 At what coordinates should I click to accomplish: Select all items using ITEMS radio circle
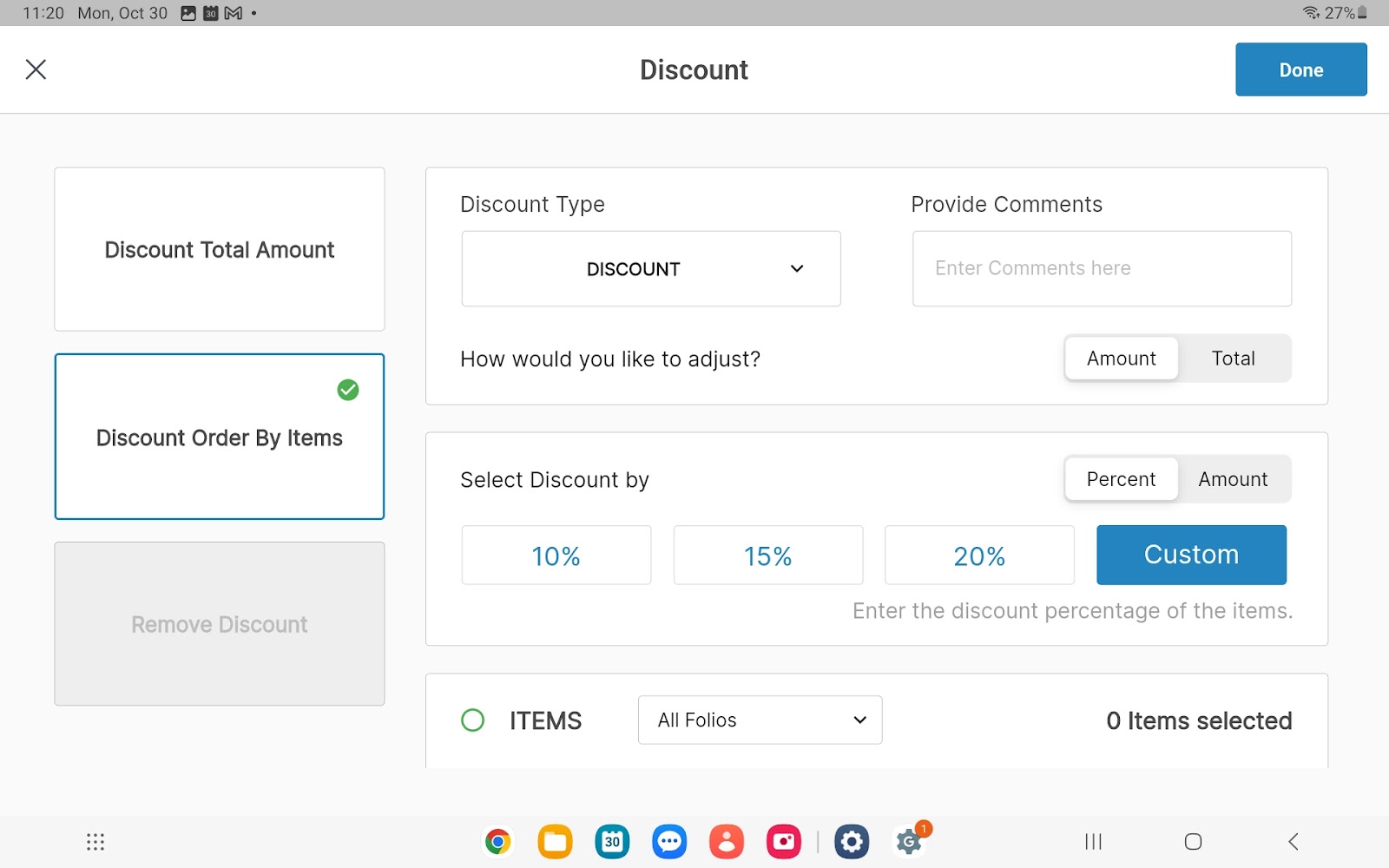coord(473,720)
